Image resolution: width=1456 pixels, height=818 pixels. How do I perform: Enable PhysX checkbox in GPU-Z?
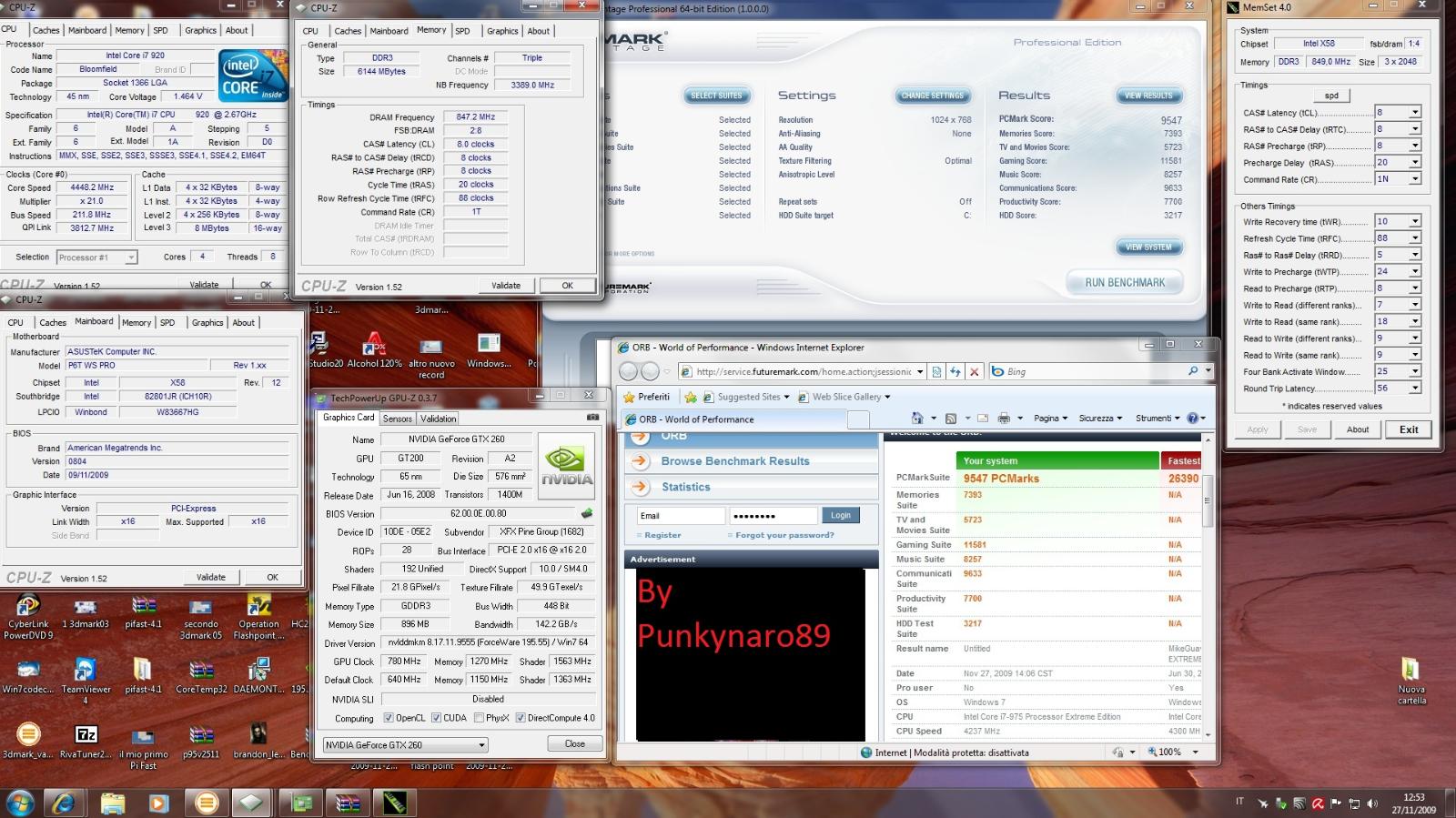[479, 718]
